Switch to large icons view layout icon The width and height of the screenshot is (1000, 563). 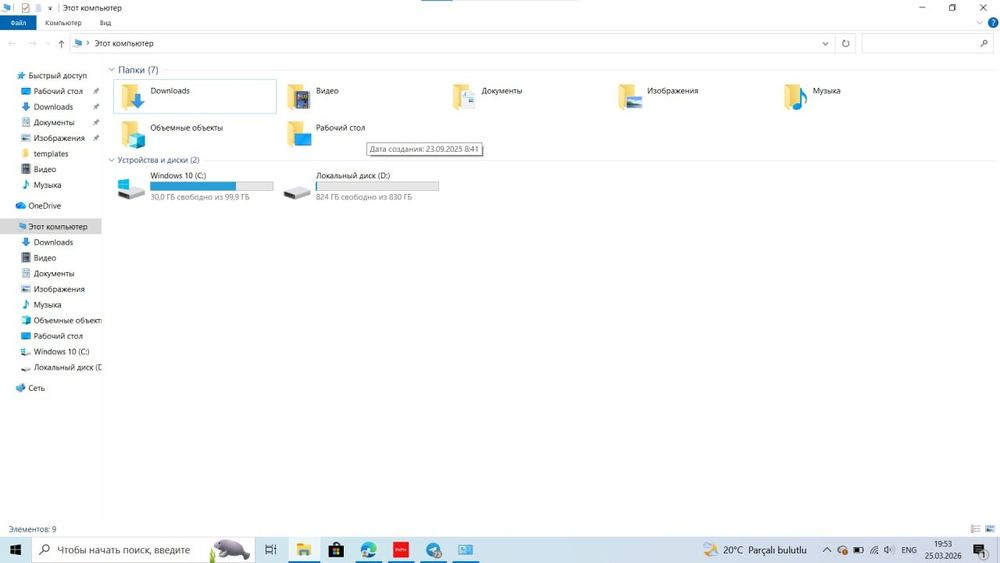[x=990, y=529]
